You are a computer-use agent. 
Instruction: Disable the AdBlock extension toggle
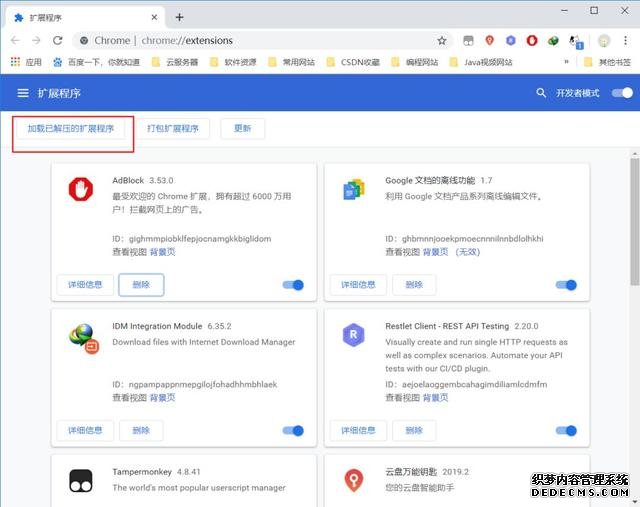(293, 285)
